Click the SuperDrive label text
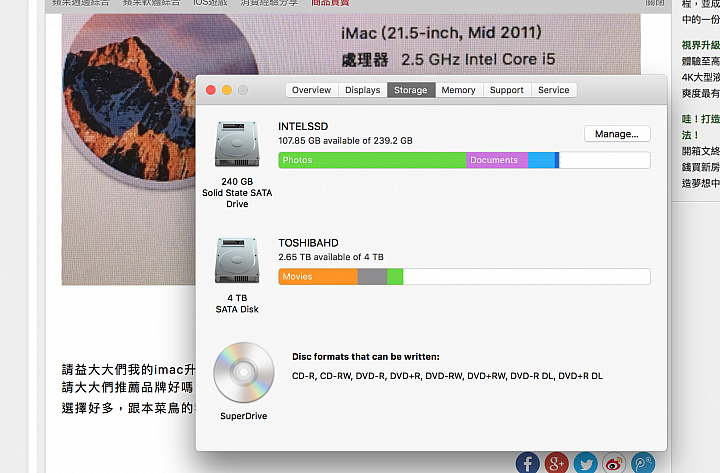The image size is (720, 473). pyautogui.click(x=243, y=416)
